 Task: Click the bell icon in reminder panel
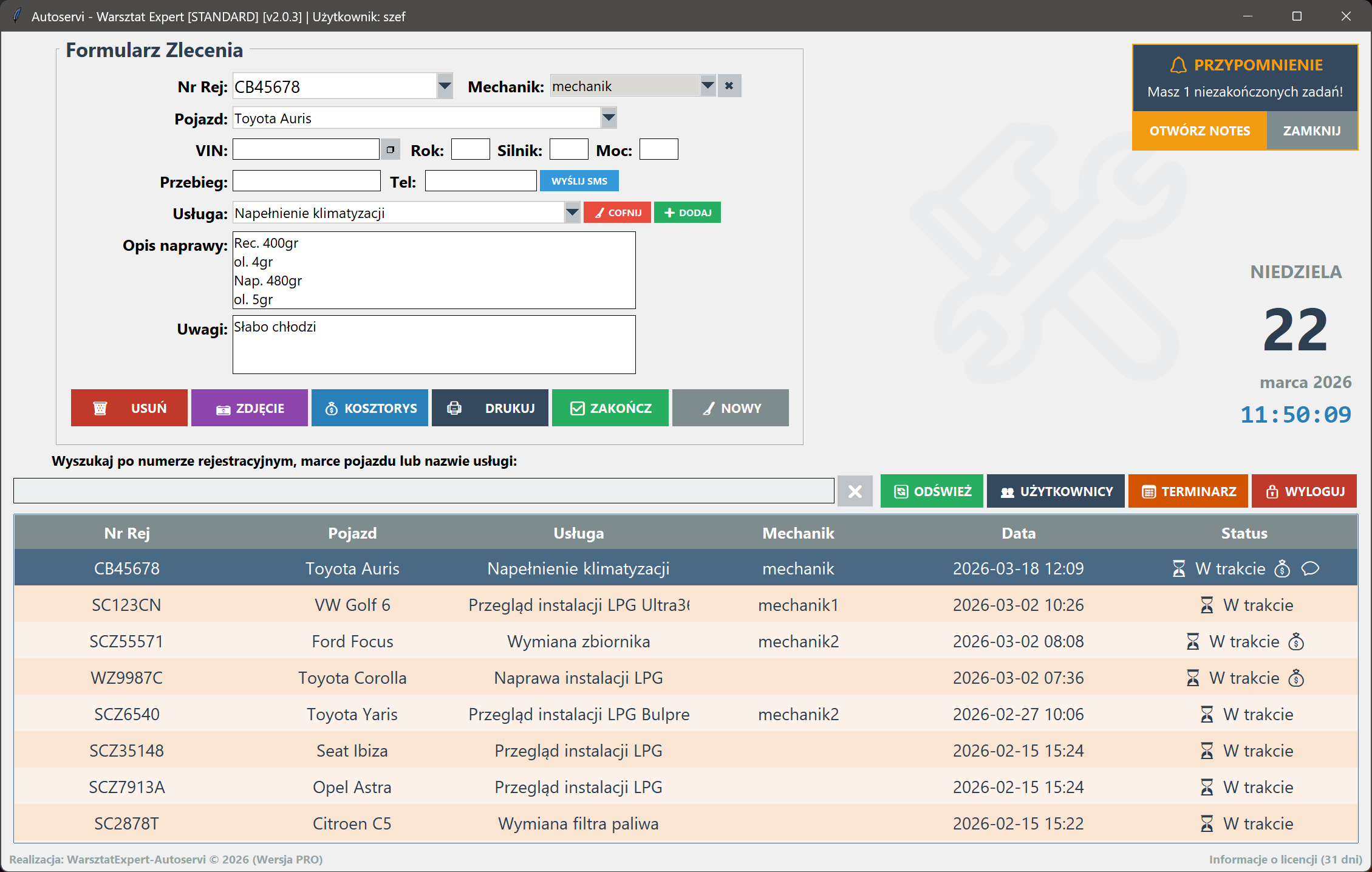(x=1178, y=65)
